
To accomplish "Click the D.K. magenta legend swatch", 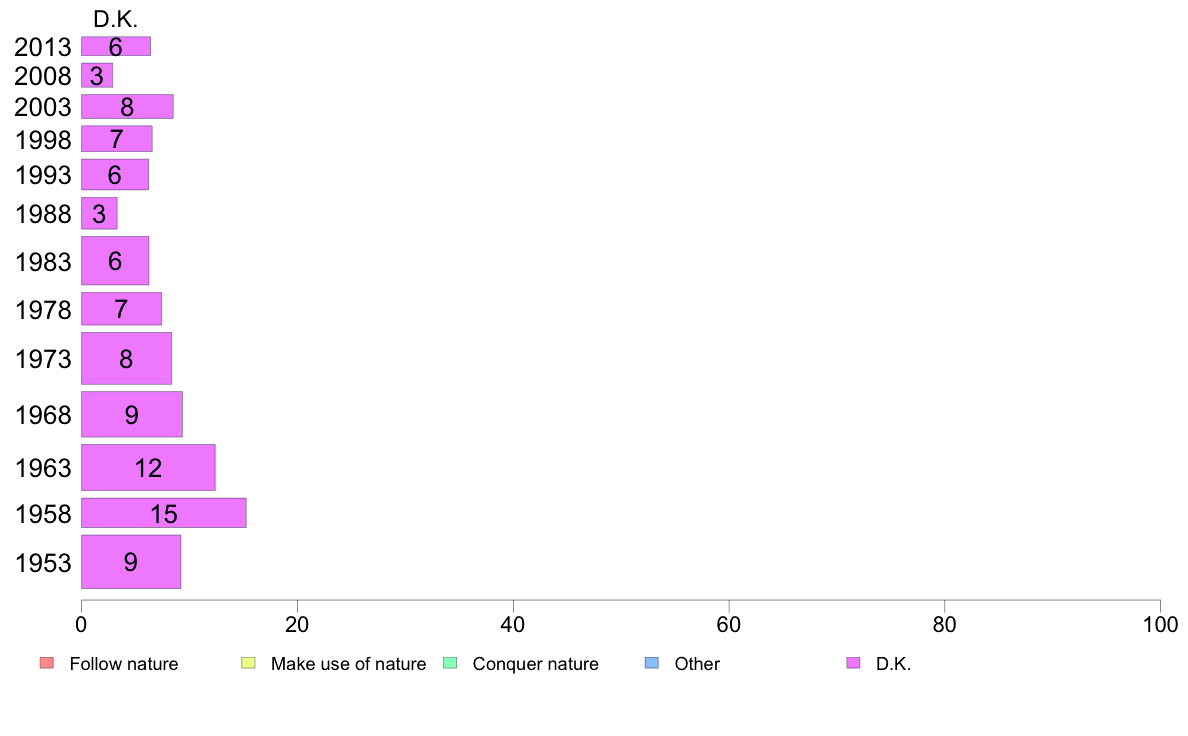I will pos(853,663).
